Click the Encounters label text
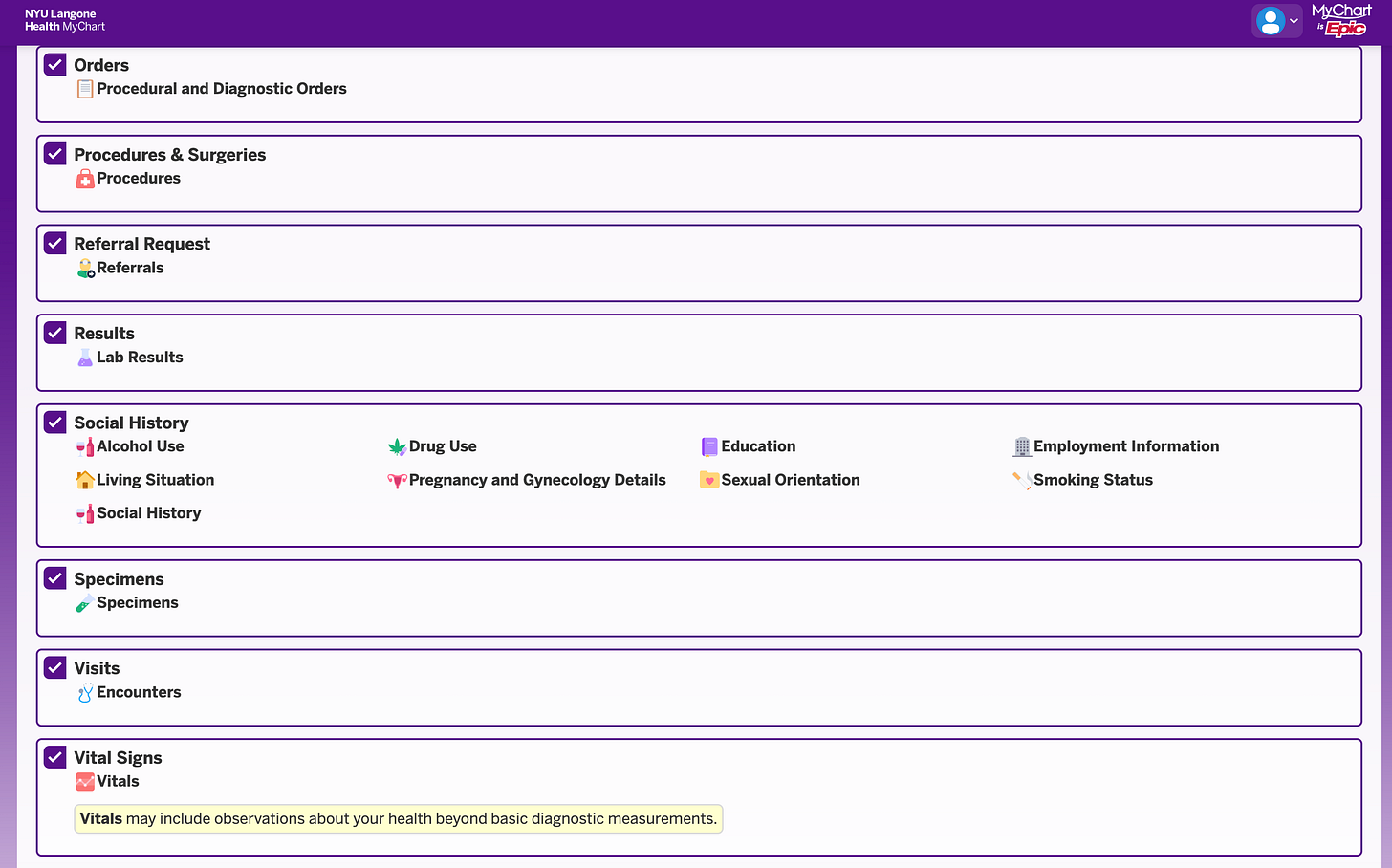 (139, 693)
